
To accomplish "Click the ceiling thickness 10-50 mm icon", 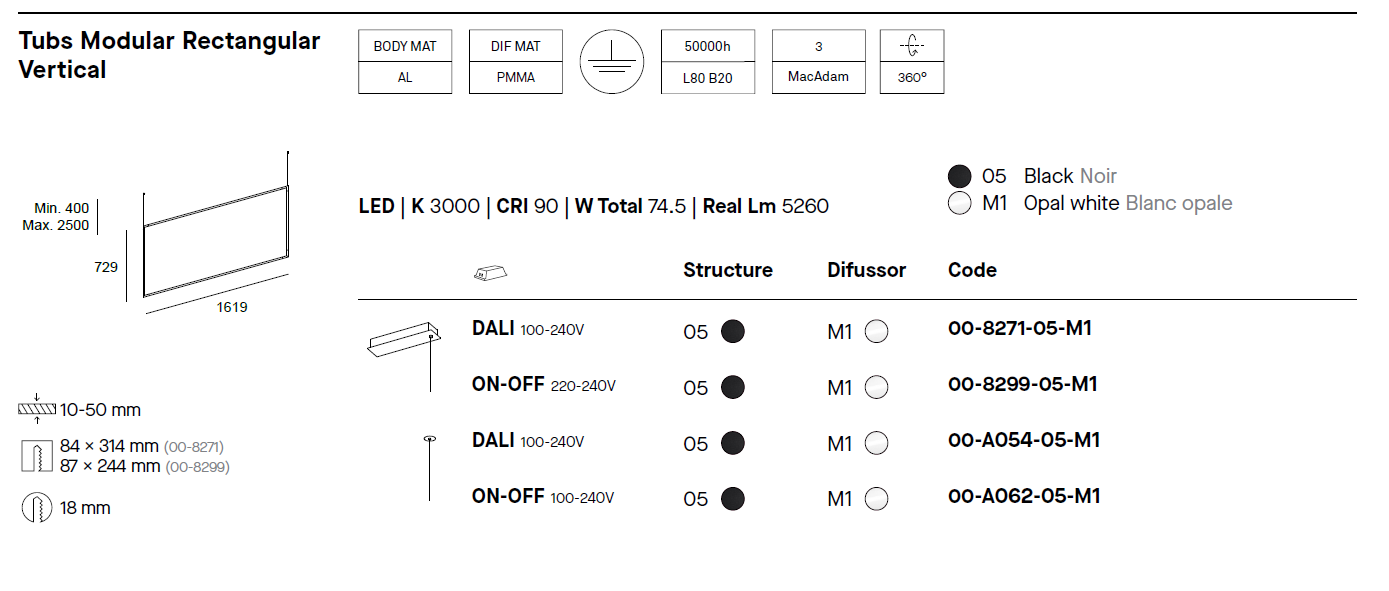I will click(x=37, y=410).
